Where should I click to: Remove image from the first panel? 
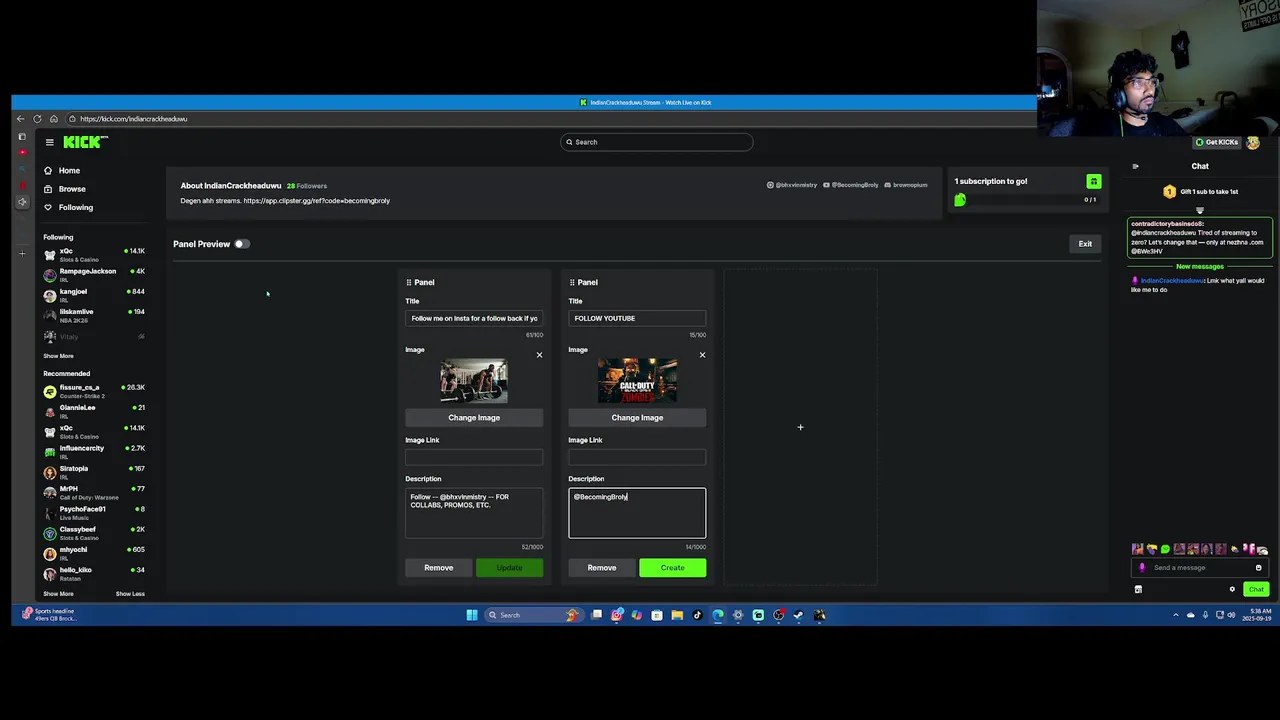tap(539, 355)
